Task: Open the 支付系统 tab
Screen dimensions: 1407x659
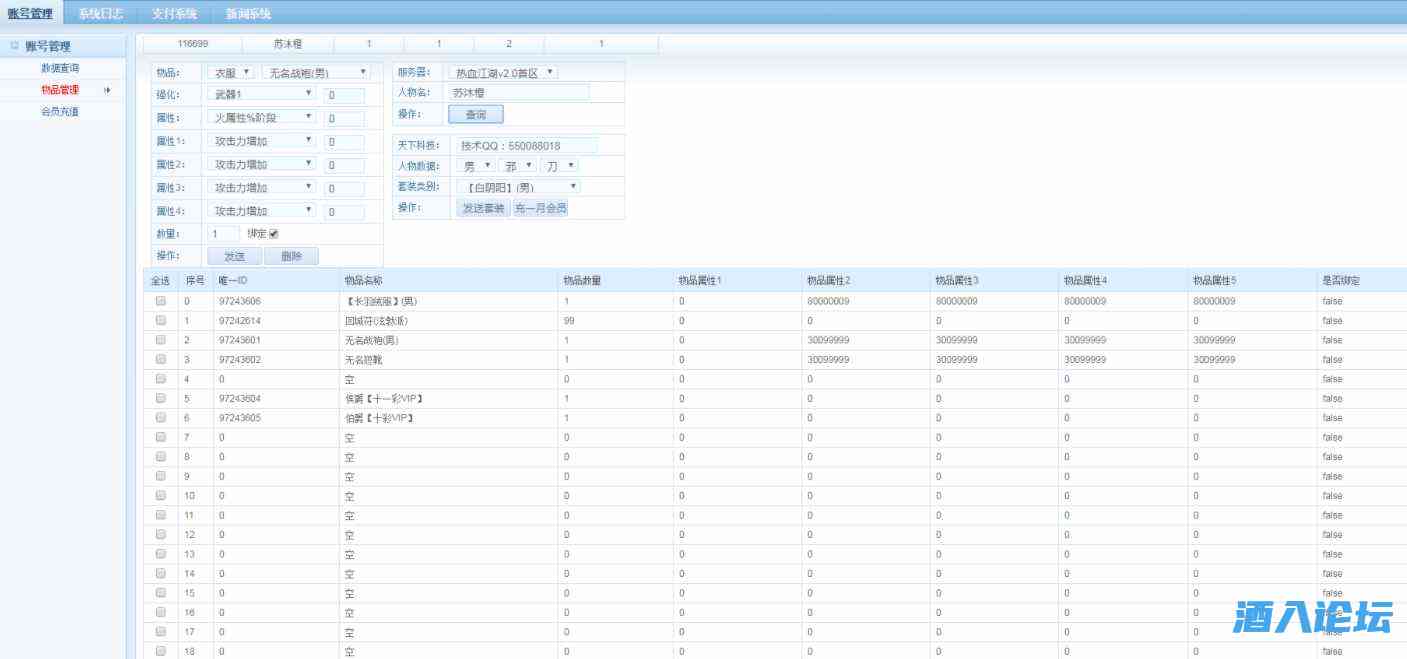Action: click(174, 13)
